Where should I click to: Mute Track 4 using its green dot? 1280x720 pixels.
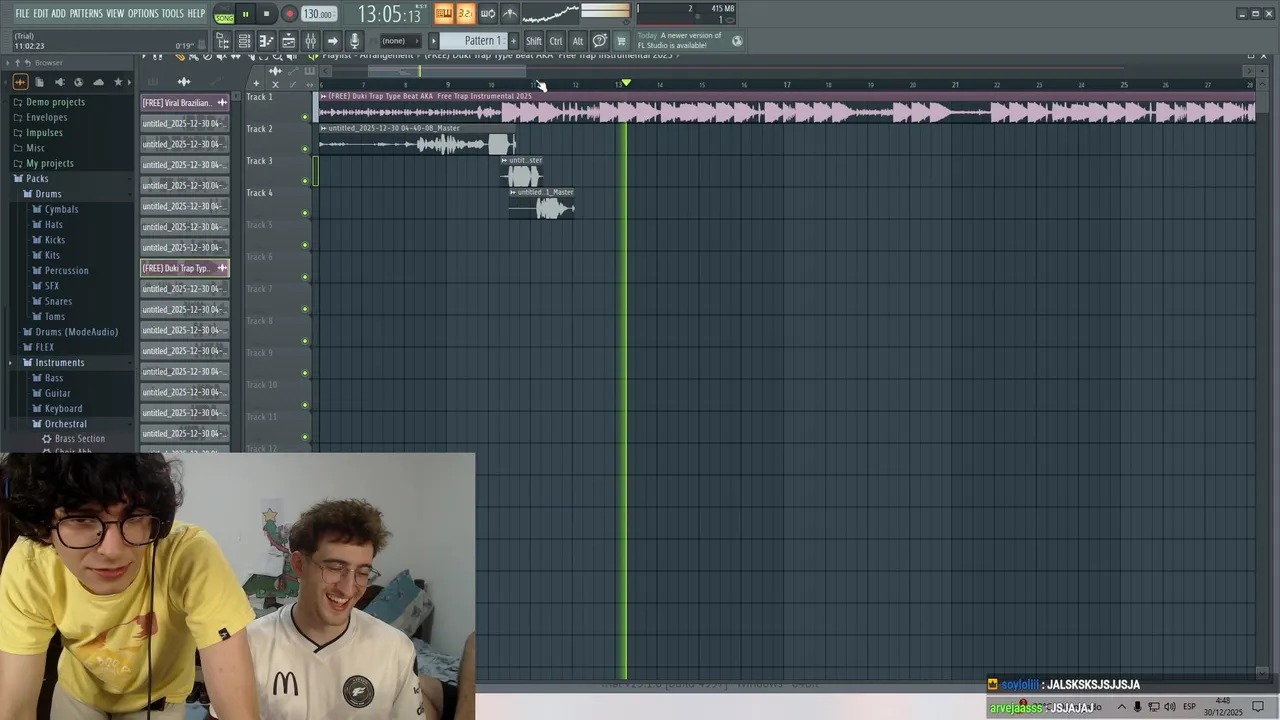coord(305,213)
